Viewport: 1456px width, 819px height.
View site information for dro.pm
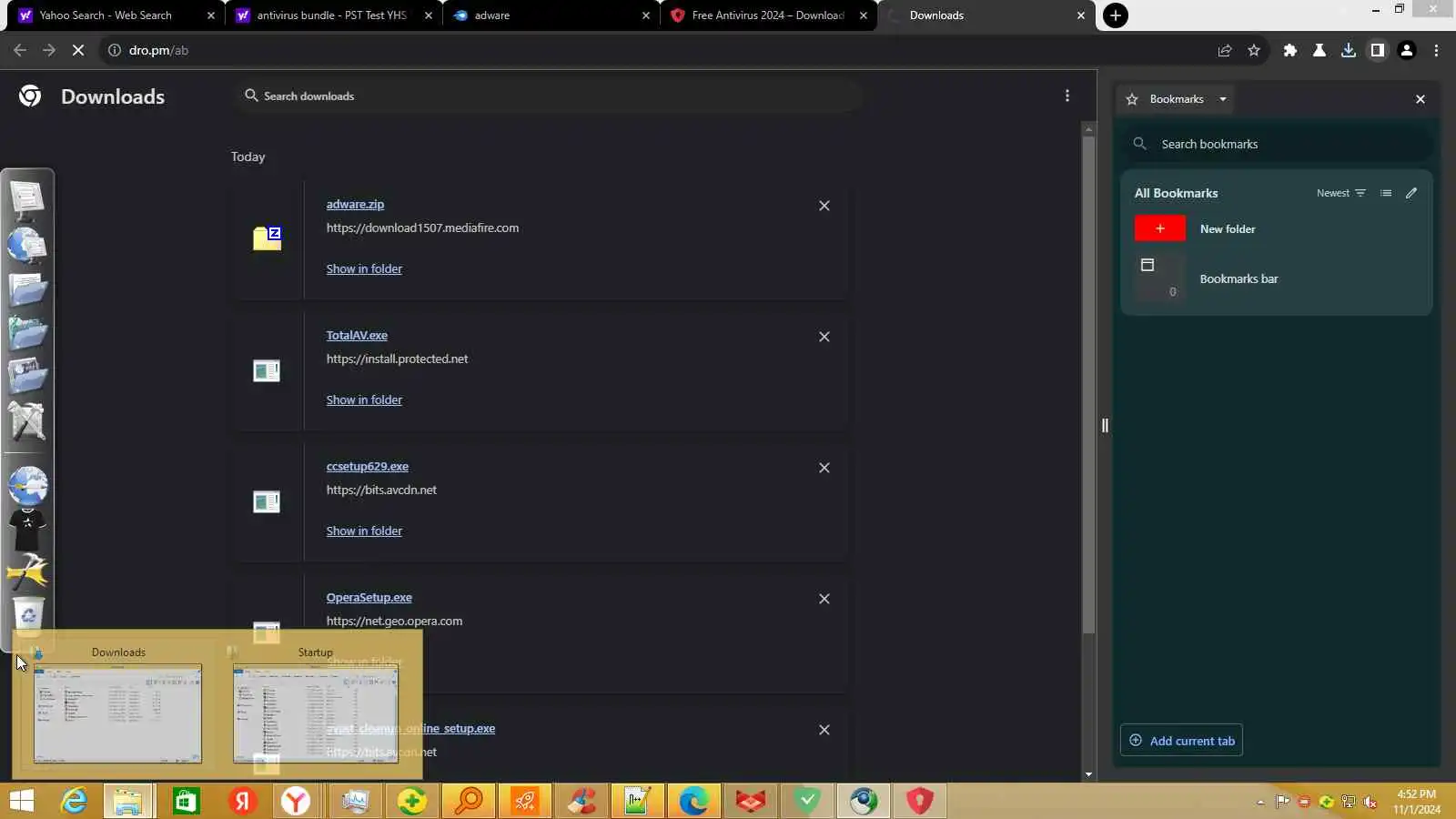[115, 50]
